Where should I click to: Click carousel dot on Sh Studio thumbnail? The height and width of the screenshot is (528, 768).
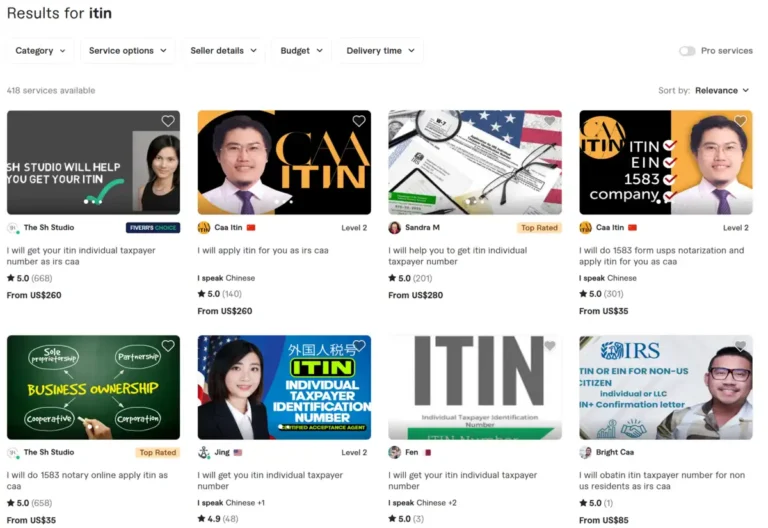pos(87,201)
